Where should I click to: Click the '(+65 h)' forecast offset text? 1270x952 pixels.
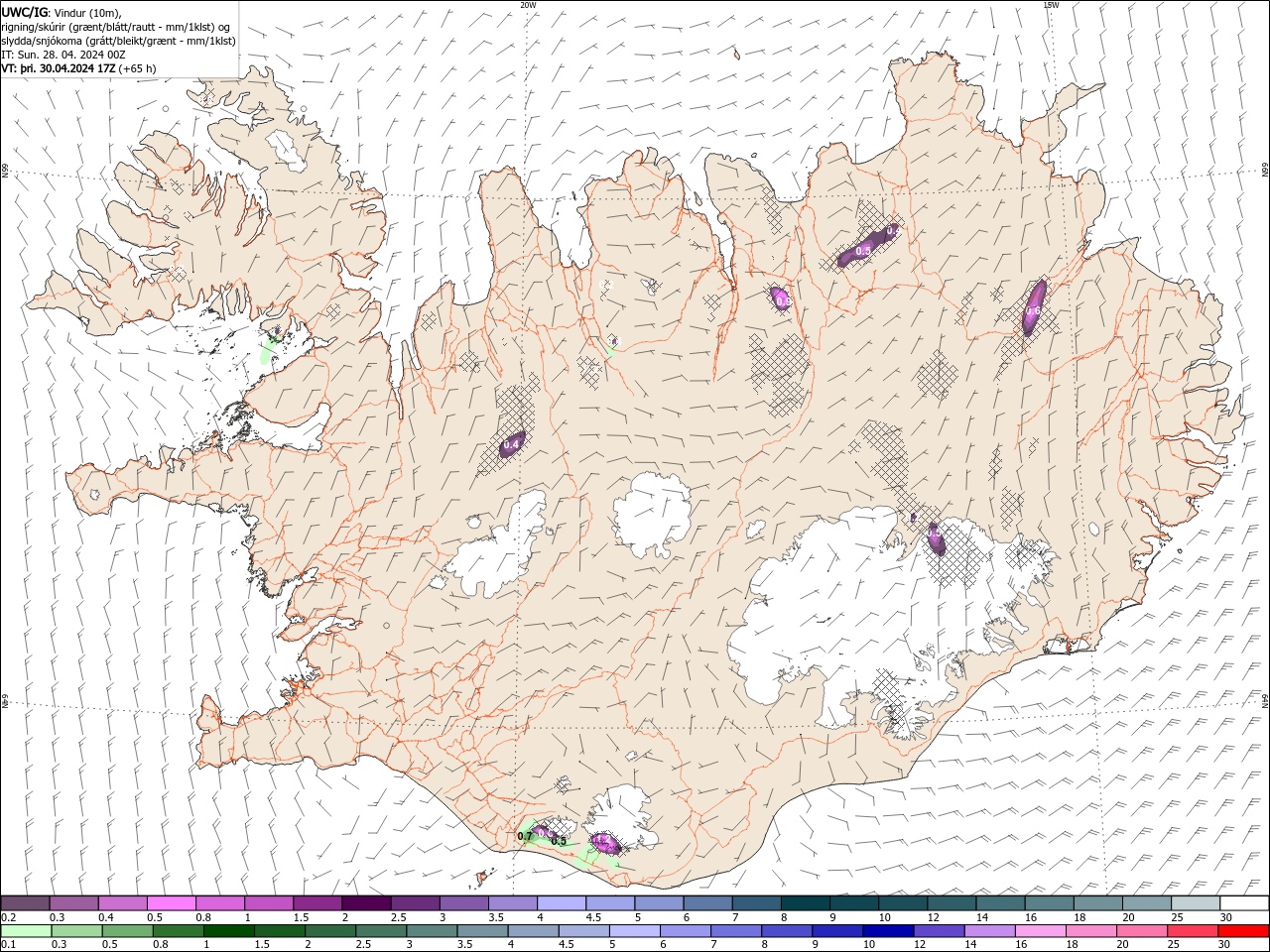137,68
